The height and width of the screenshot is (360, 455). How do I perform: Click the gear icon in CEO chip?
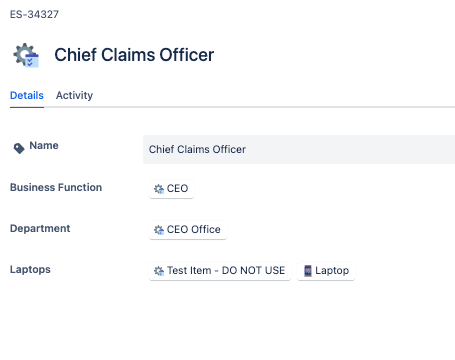point(159,189)
